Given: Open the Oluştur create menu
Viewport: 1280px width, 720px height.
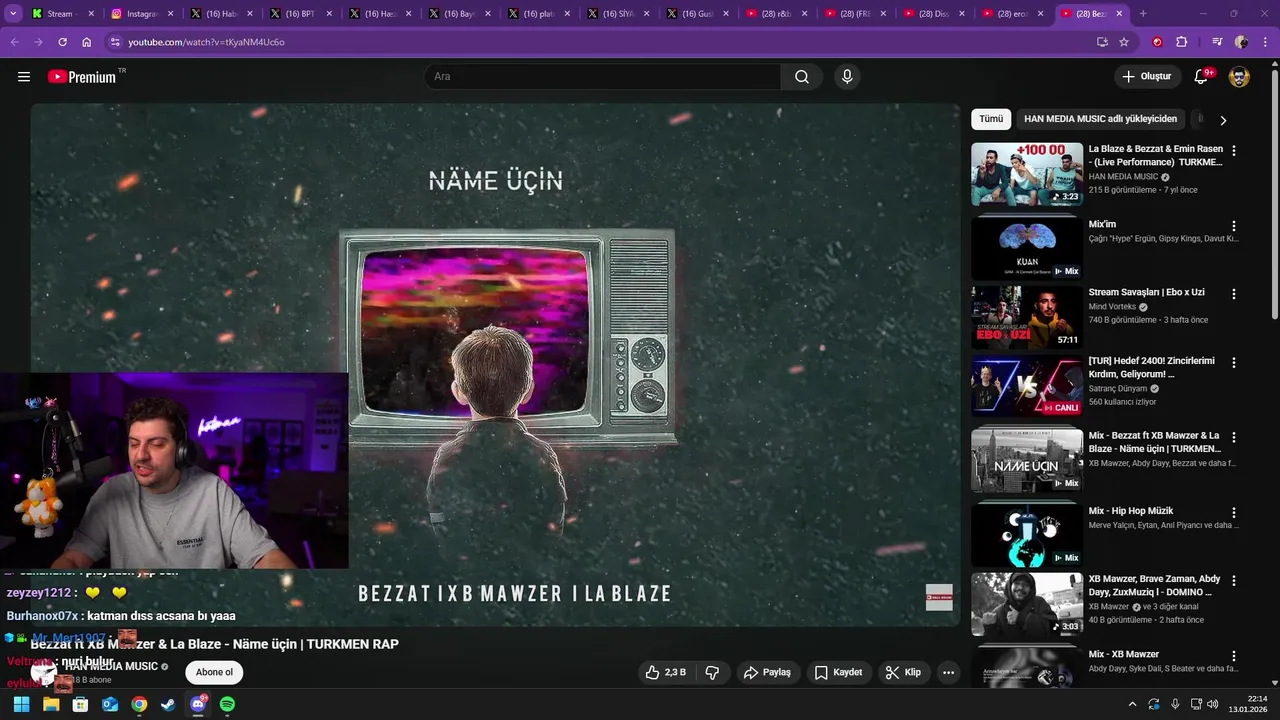Looking at the screenshot, I should coord(1146,77).
